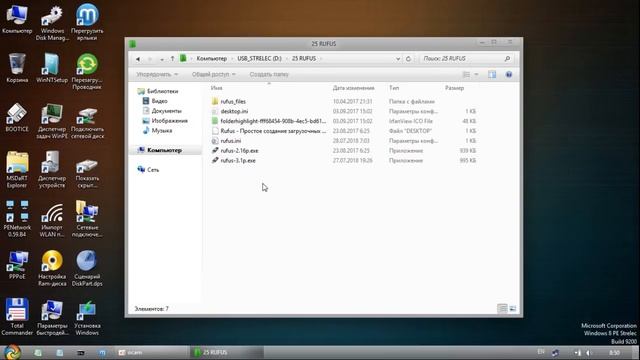This screenshot has width=640, height=360.
Task: Switch to large icons view in status bar
Action: tap(513, 309)
